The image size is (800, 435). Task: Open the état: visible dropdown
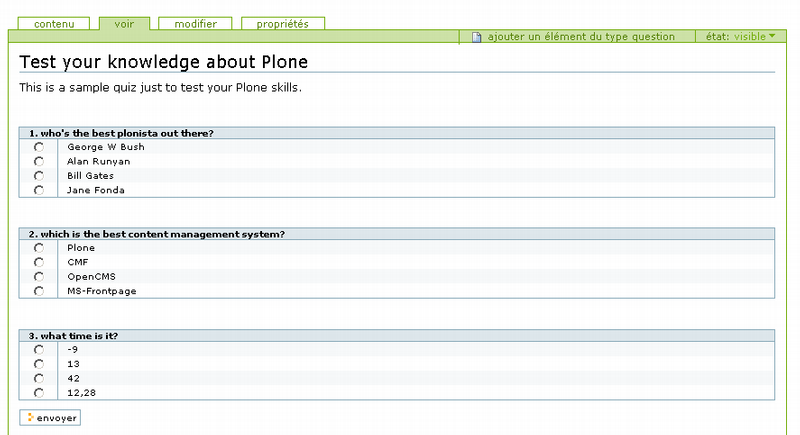tap(740, 37)
